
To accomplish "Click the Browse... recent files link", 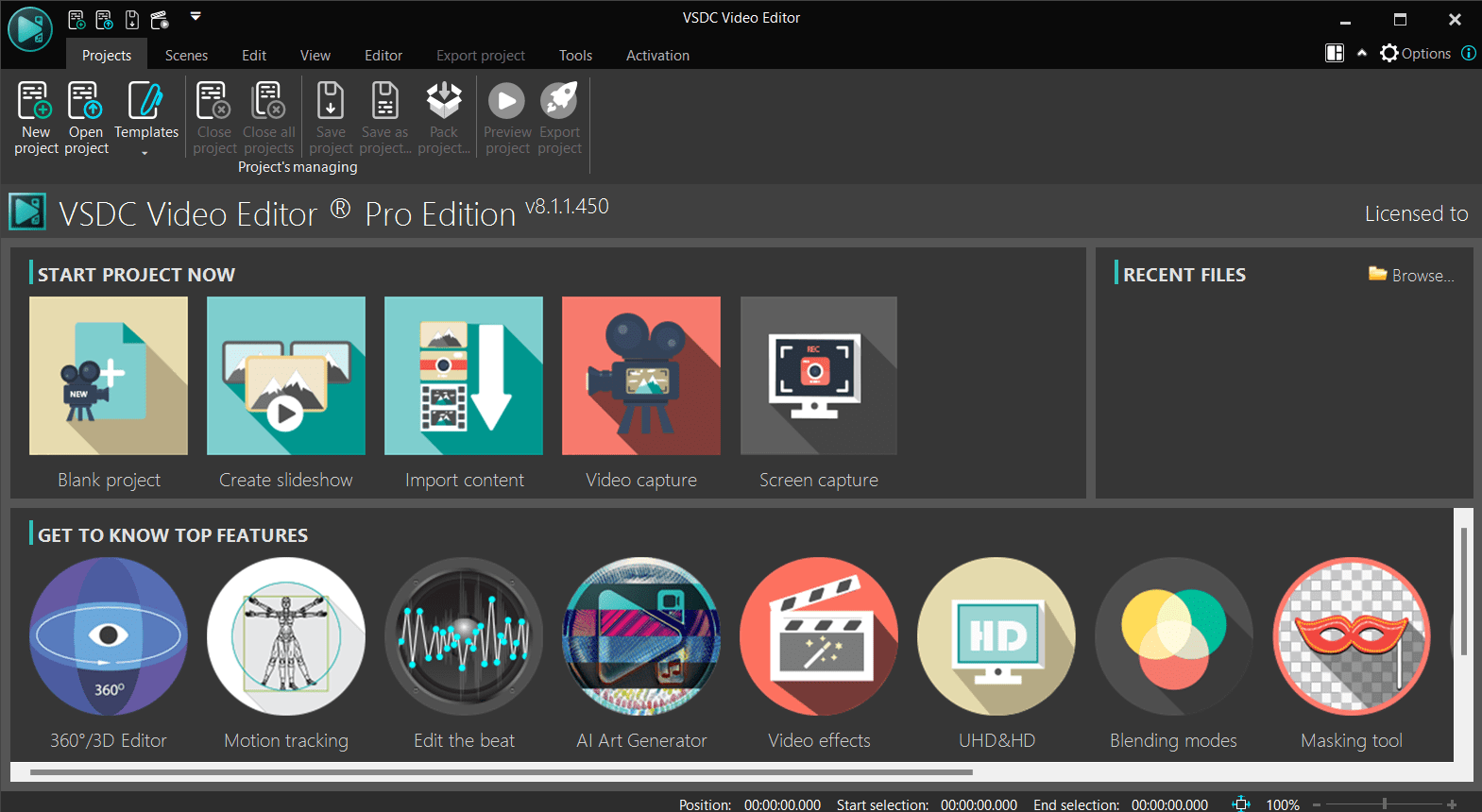I will 1411,275.
